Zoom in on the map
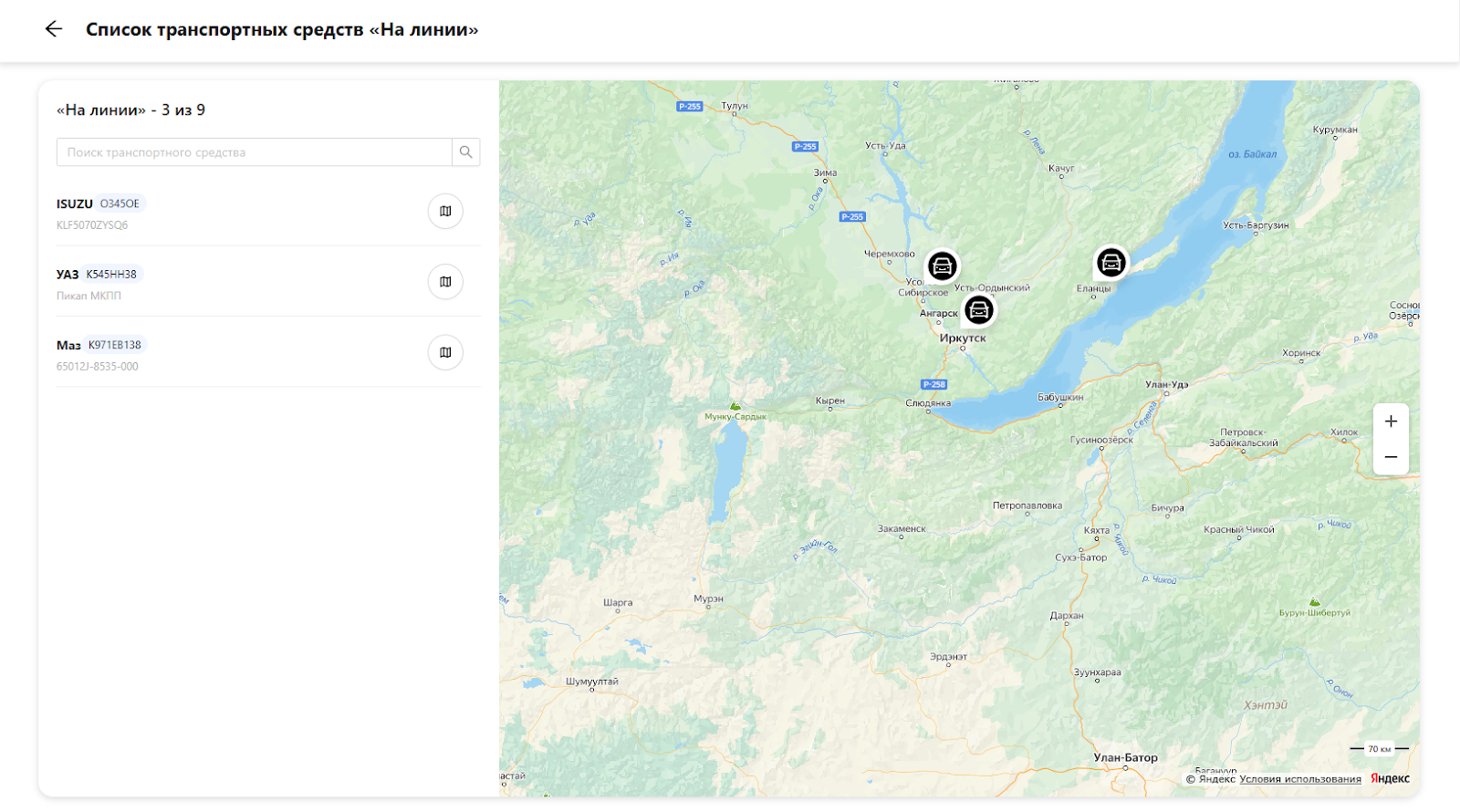 coord(1391,422)
